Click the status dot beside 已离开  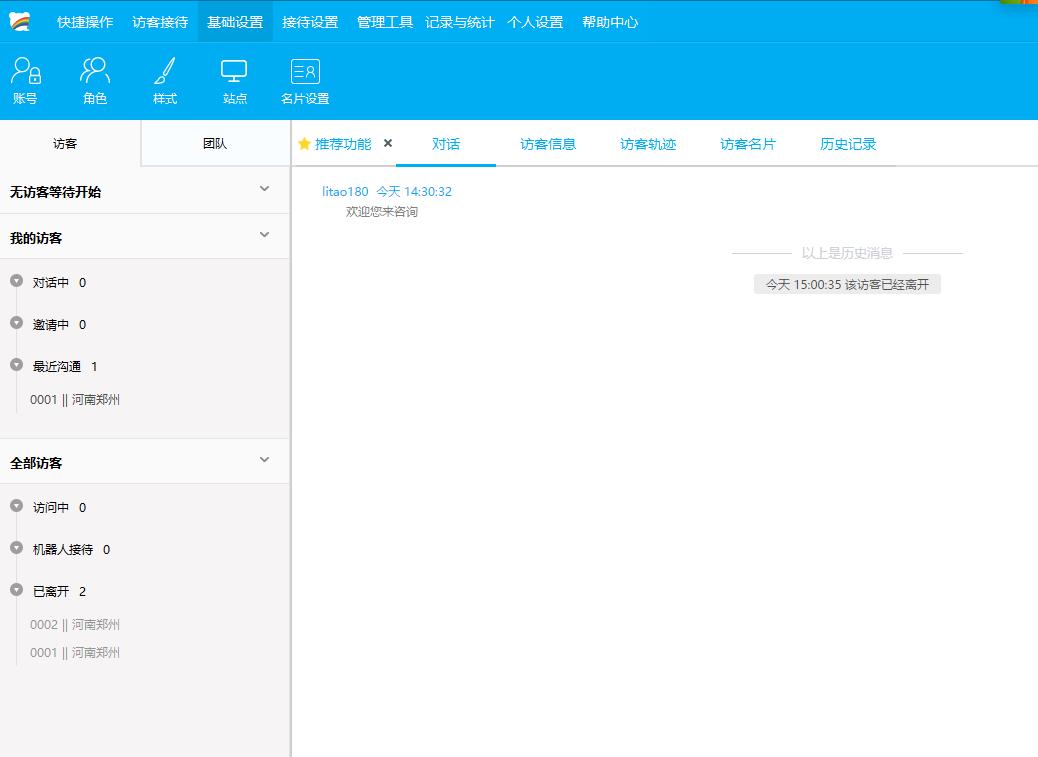[14, 591]
